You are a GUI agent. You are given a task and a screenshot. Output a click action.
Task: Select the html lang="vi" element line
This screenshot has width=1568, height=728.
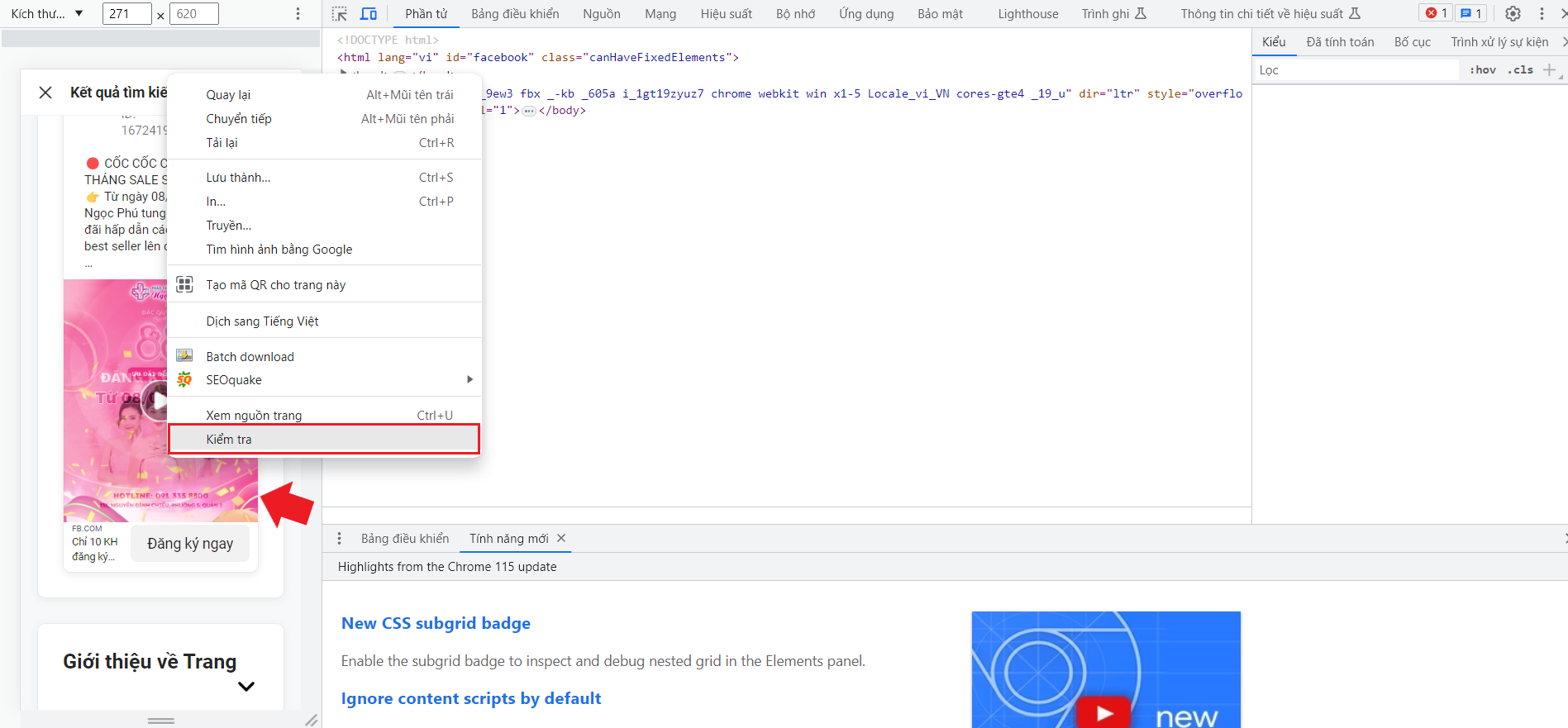tap(538, 58)
